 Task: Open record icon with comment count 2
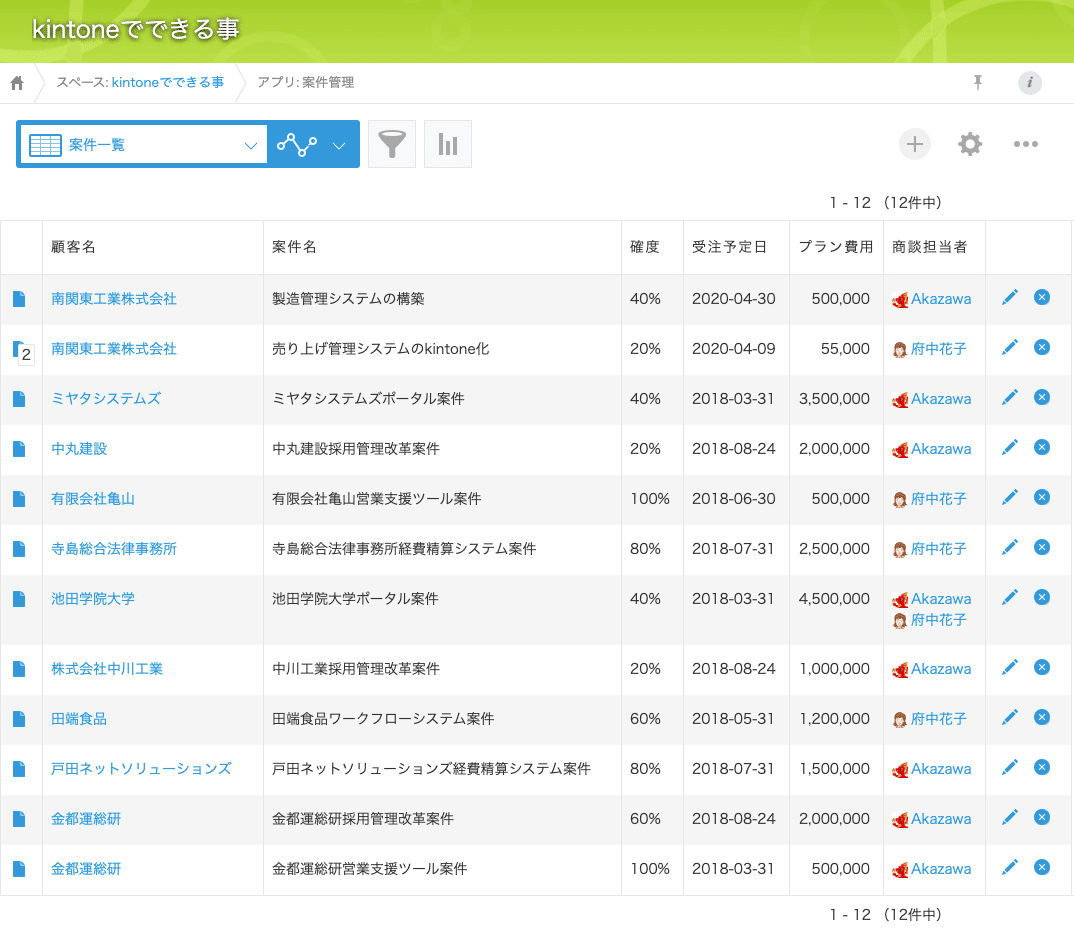tap(23, 351)
